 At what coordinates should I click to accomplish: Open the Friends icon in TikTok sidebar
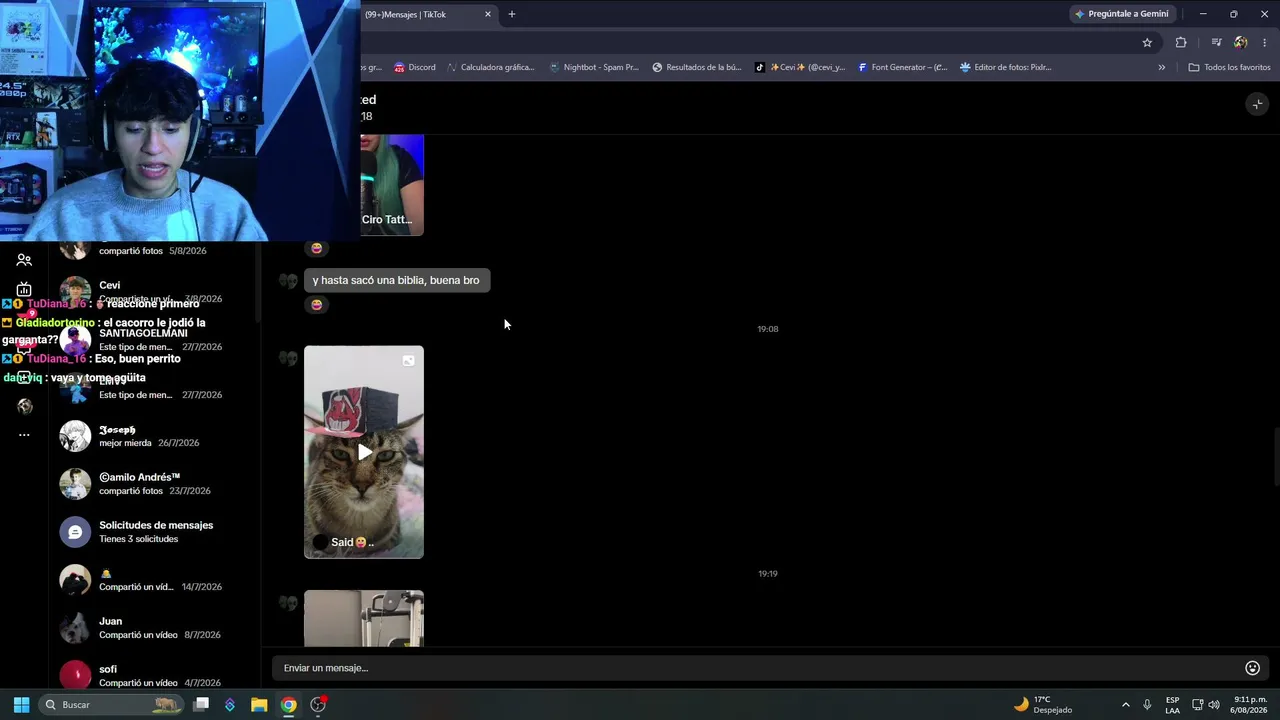[x=24, y=260]
